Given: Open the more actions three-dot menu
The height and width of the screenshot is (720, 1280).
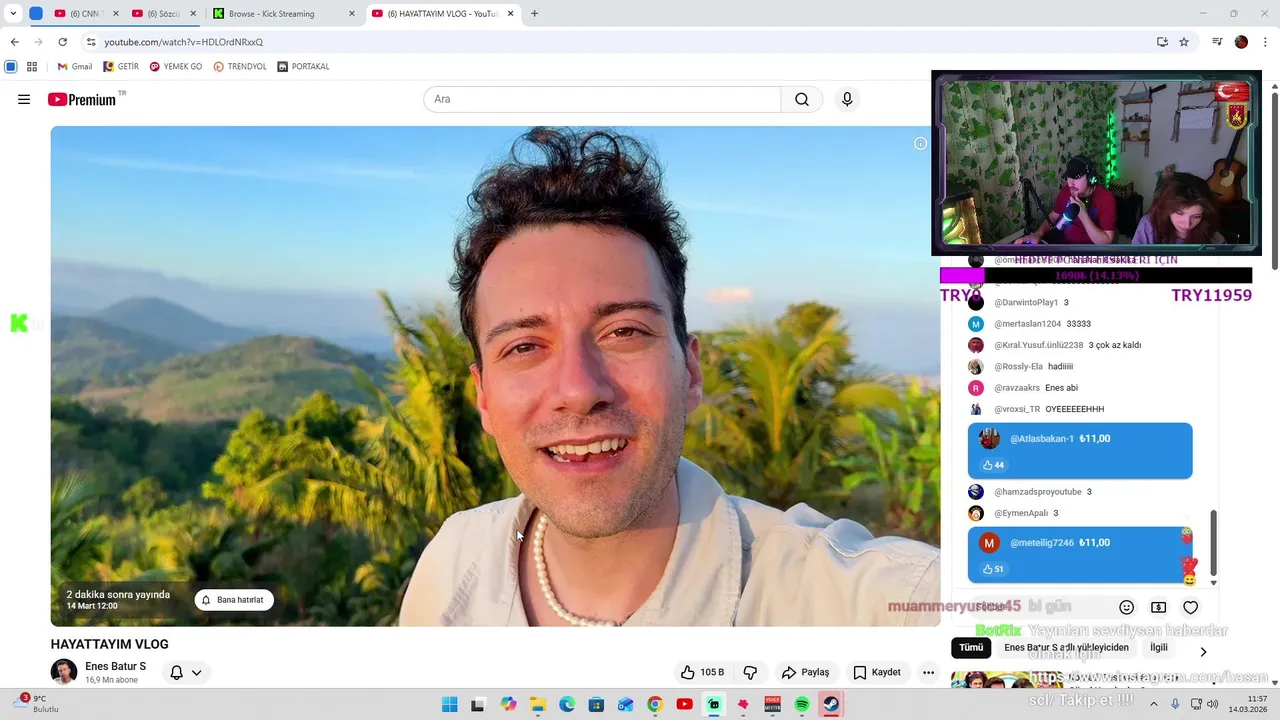Looking at the screenshot, I should pos(928,672).
